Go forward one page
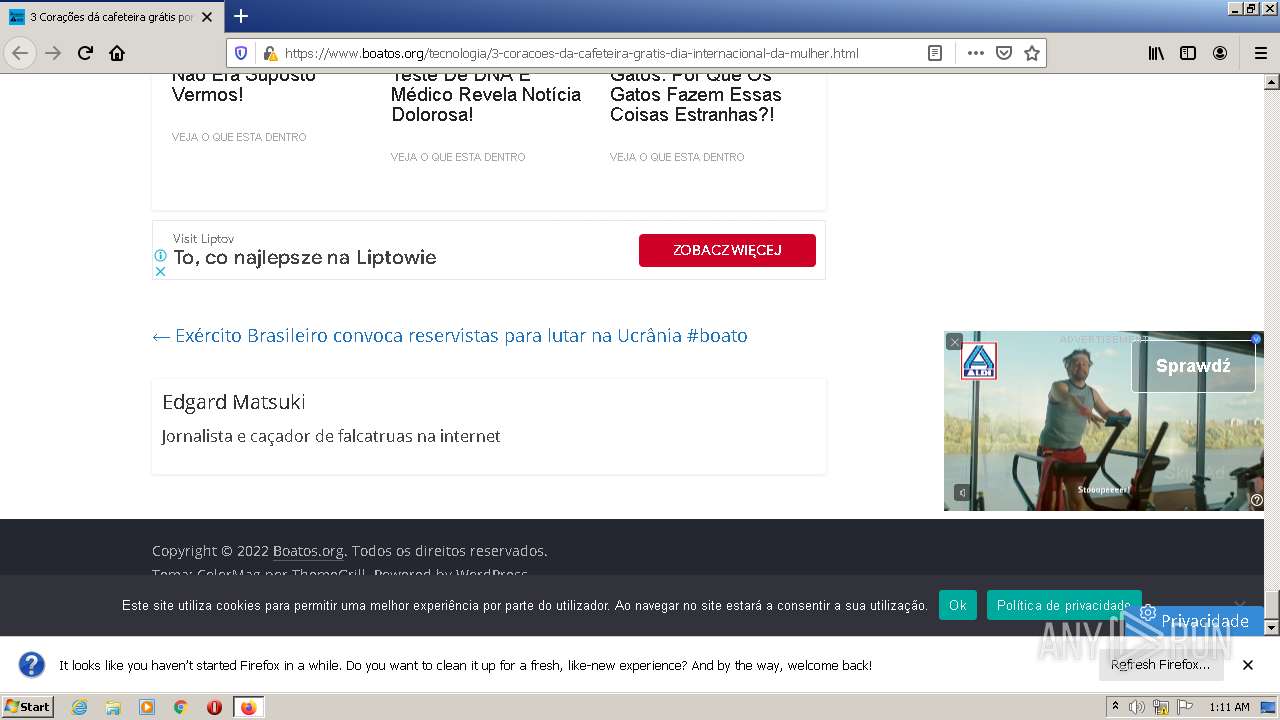This screenshot has height=720, width=1280. pos(53,53)
